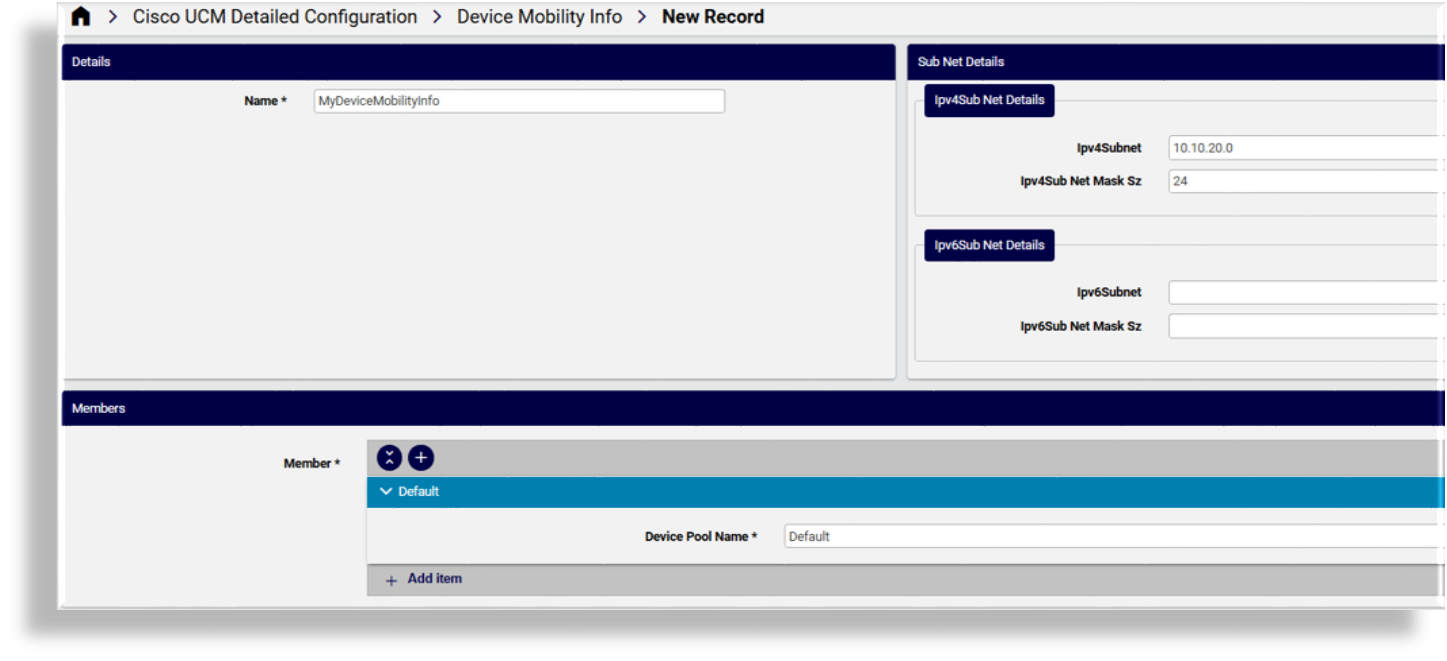The width and height of the screenshot is (1447, 661).
Task: Select the Ipv4Sub Net Details section header
Action: [988, 100]
